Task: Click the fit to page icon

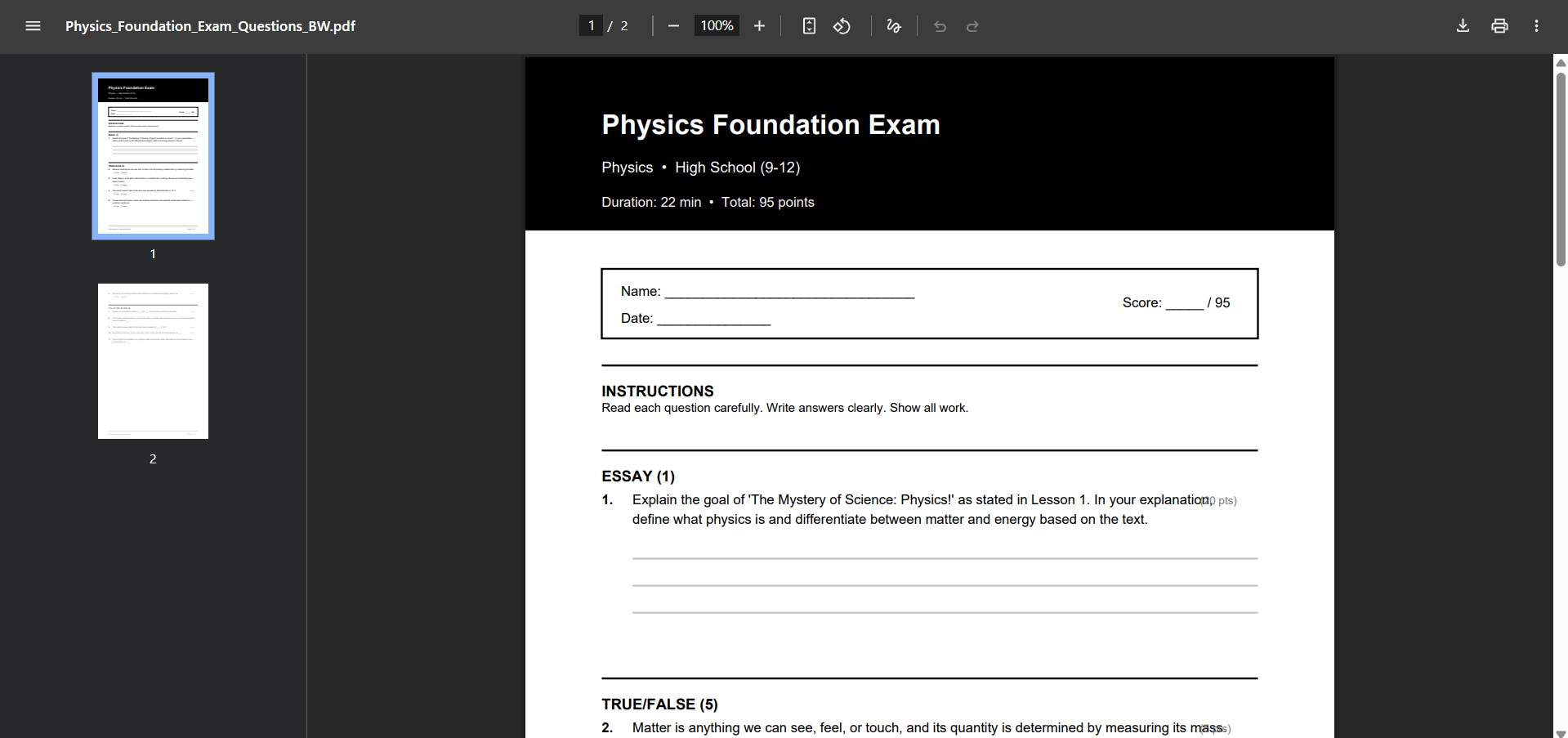Action: 809,26
